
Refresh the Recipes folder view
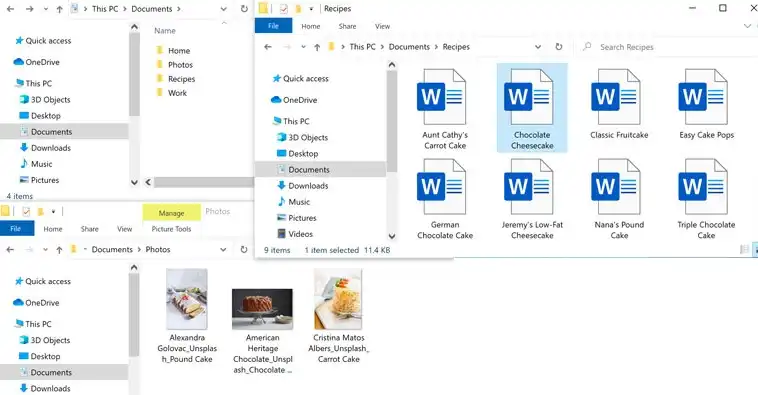(x=558, y=47)
